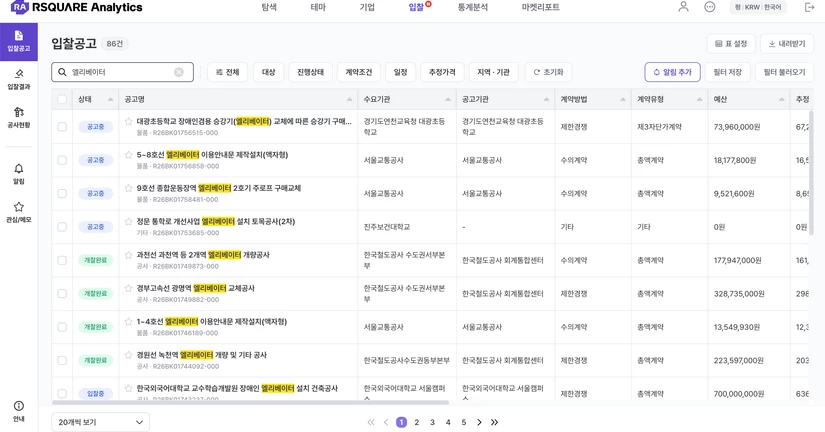Star the 5~8호선 엘리베이터 notice

pyautogui.click(x=128, y=155)
